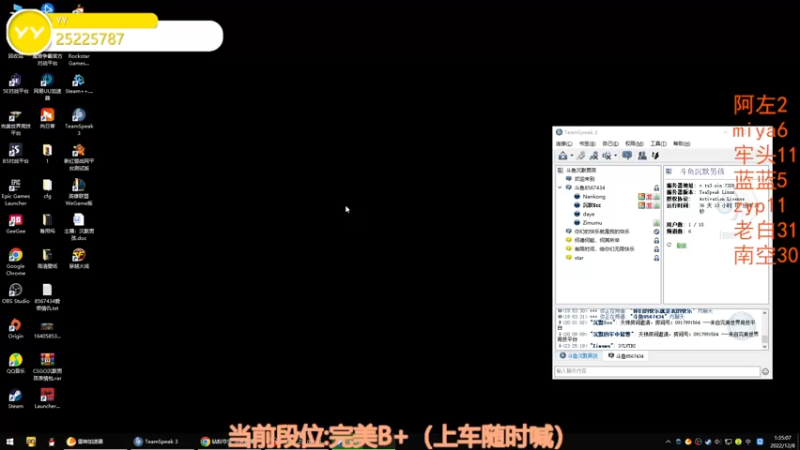The height and width of the screenshot is (450, 800).
Task: Open the cfg folder on desktop
Action: tap(47, 188)
